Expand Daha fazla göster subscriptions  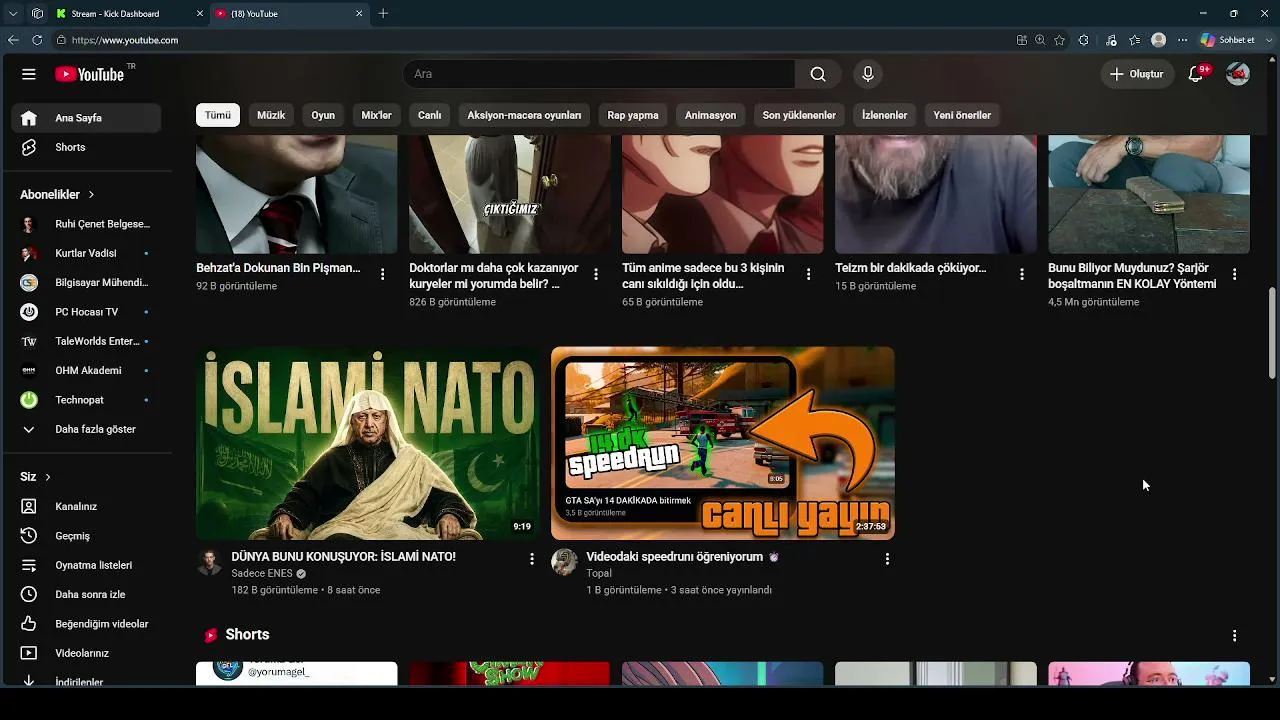[x=86, y=429]
